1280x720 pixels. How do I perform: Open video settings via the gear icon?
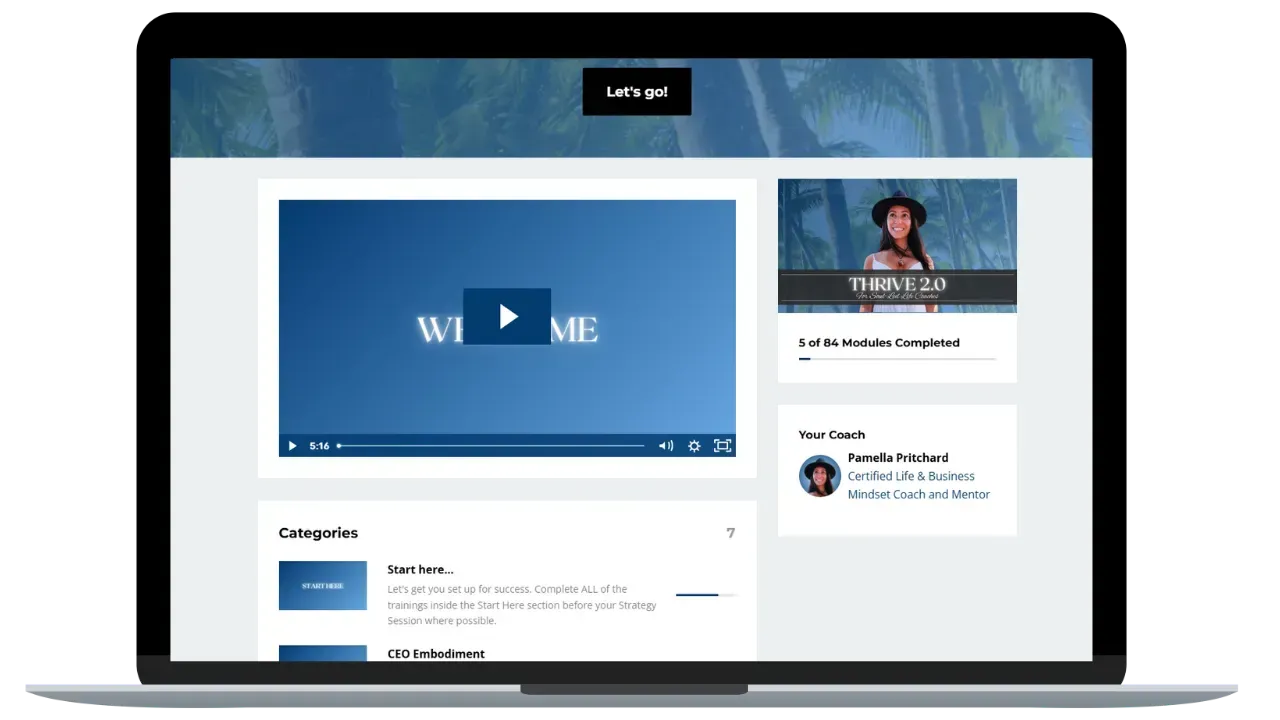point(694,446)
